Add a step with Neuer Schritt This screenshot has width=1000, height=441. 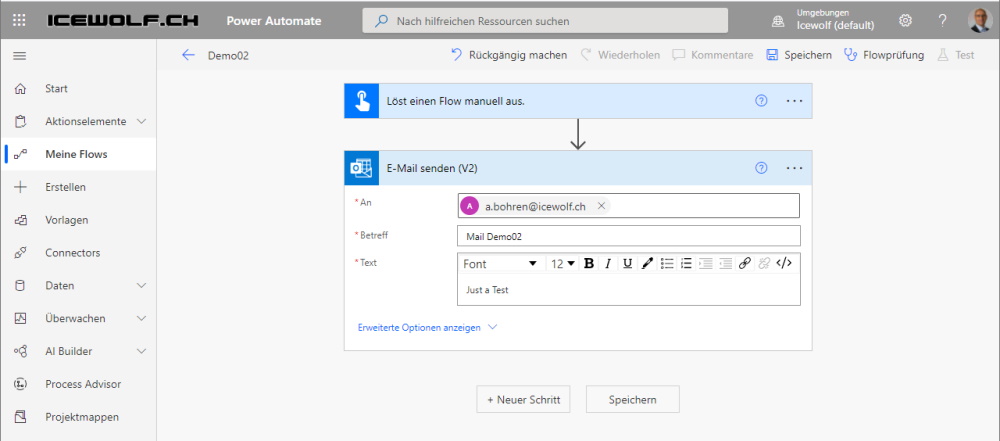(x=523, y=400)
